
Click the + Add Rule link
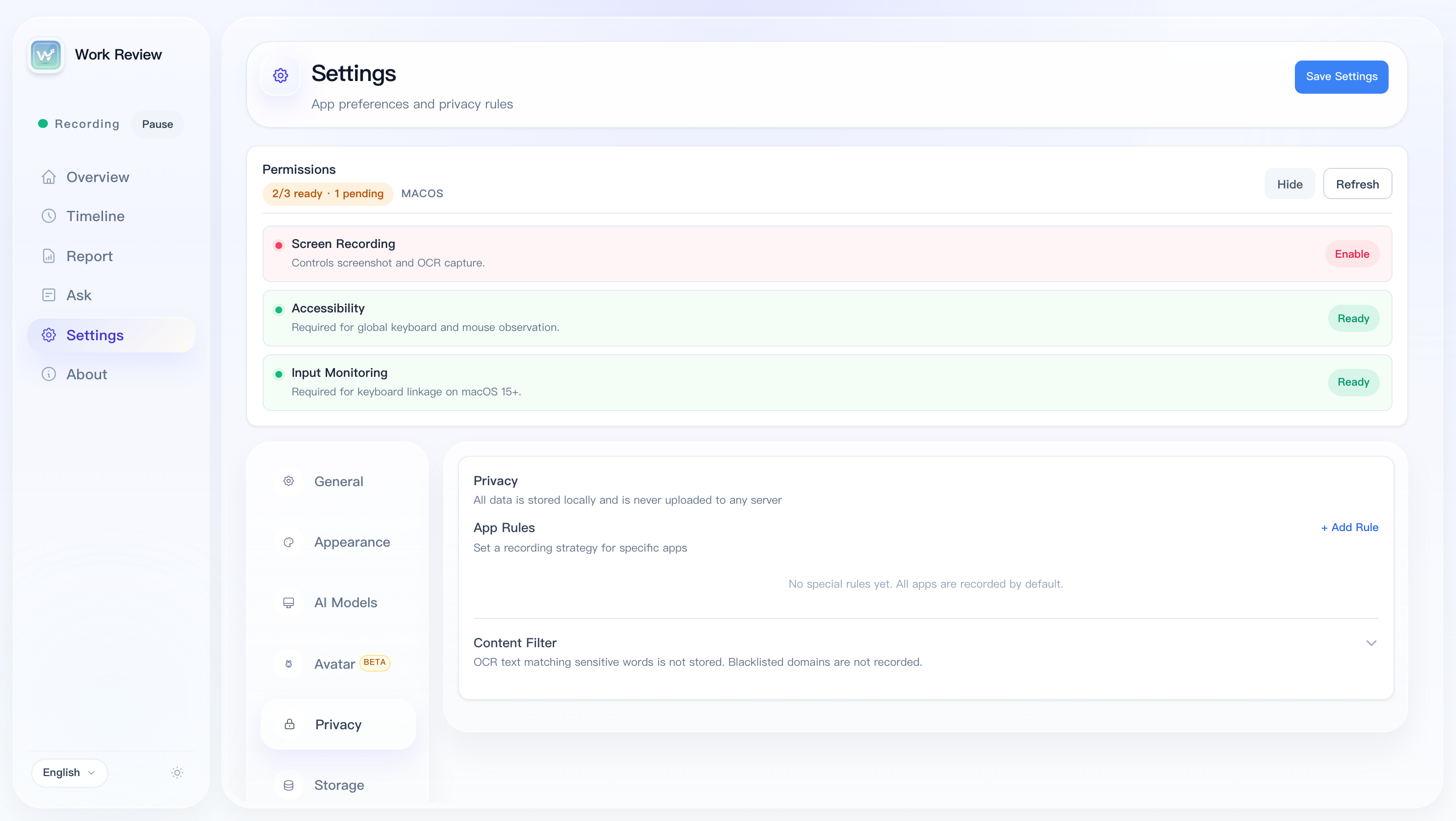click(1349, 527)
